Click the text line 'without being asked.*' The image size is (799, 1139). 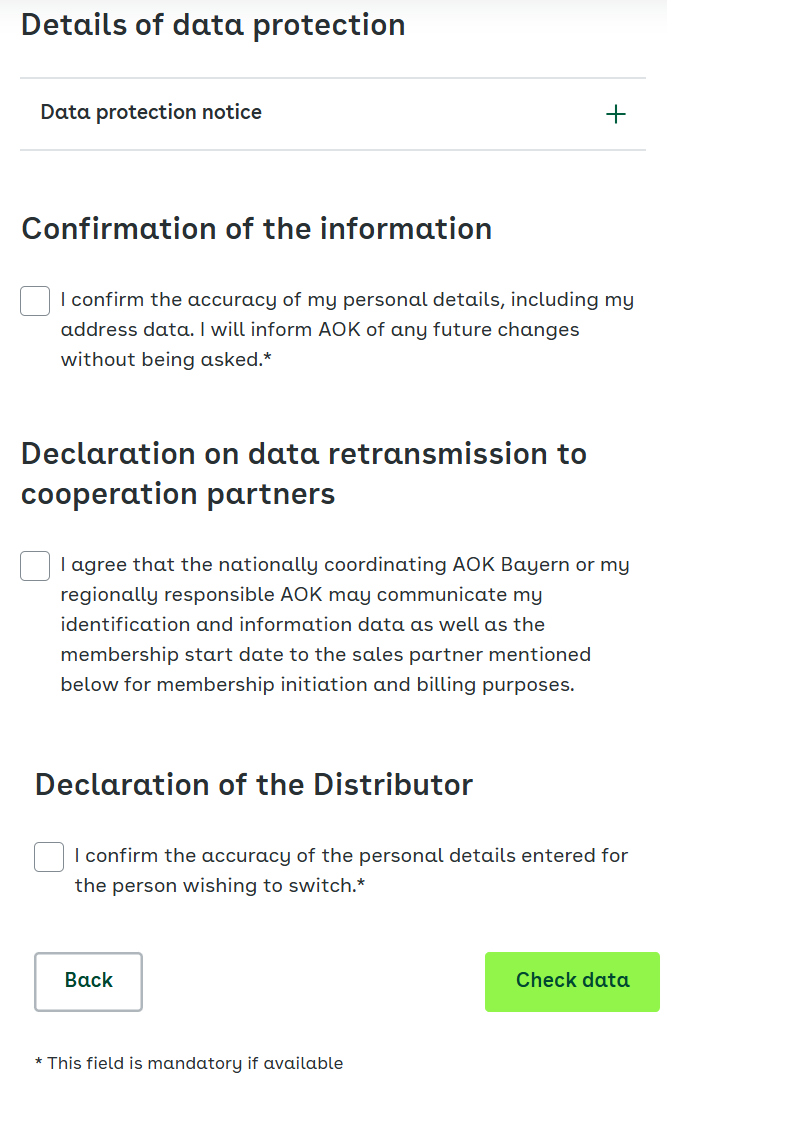(x=166, y=360)
